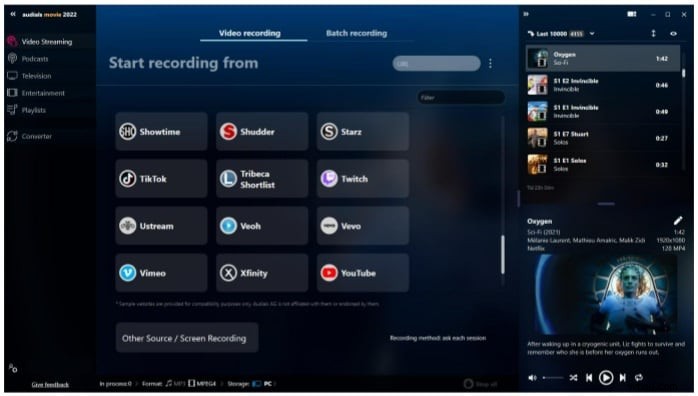Play the selected video
Image resolution: width=698 pixels, height=396 pixels.
click(606, 378)
